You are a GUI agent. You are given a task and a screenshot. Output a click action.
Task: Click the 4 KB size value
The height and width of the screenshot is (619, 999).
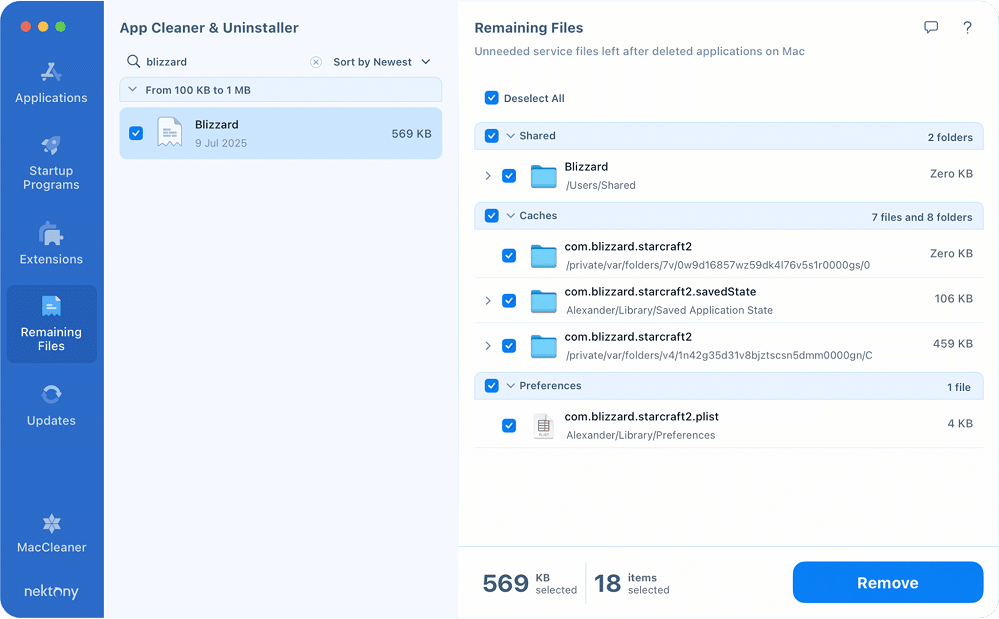point(960,423)
